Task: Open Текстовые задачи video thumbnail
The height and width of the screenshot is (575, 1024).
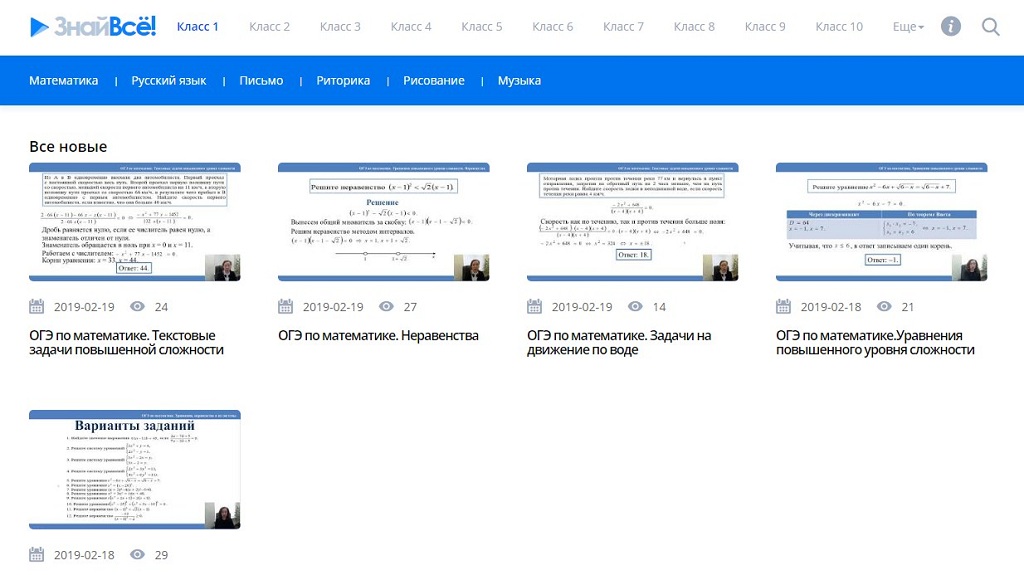Action: tap(134, 222)
